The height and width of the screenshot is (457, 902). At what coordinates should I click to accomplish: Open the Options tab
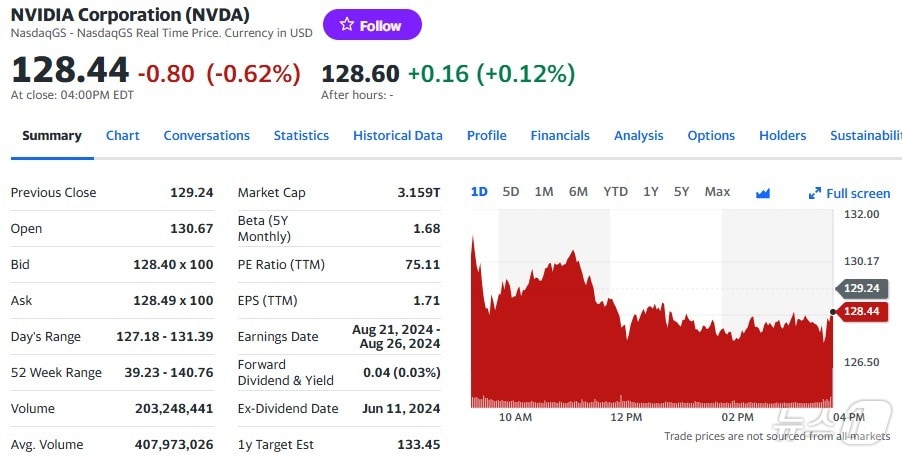711,136
